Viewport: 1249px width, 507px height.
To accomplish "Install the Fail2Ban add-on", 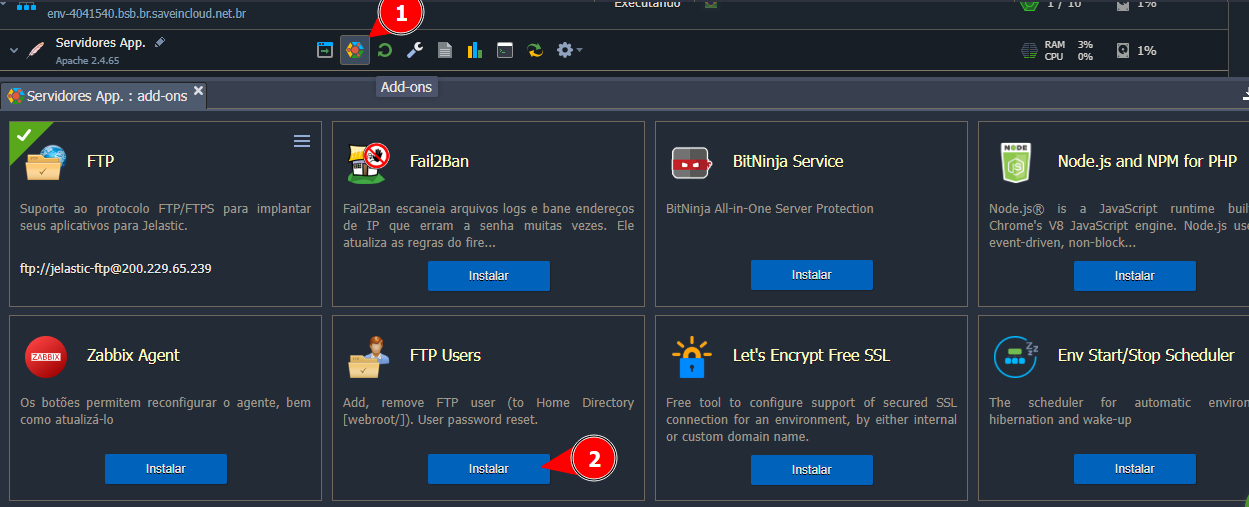I will (x=488, y=276).
